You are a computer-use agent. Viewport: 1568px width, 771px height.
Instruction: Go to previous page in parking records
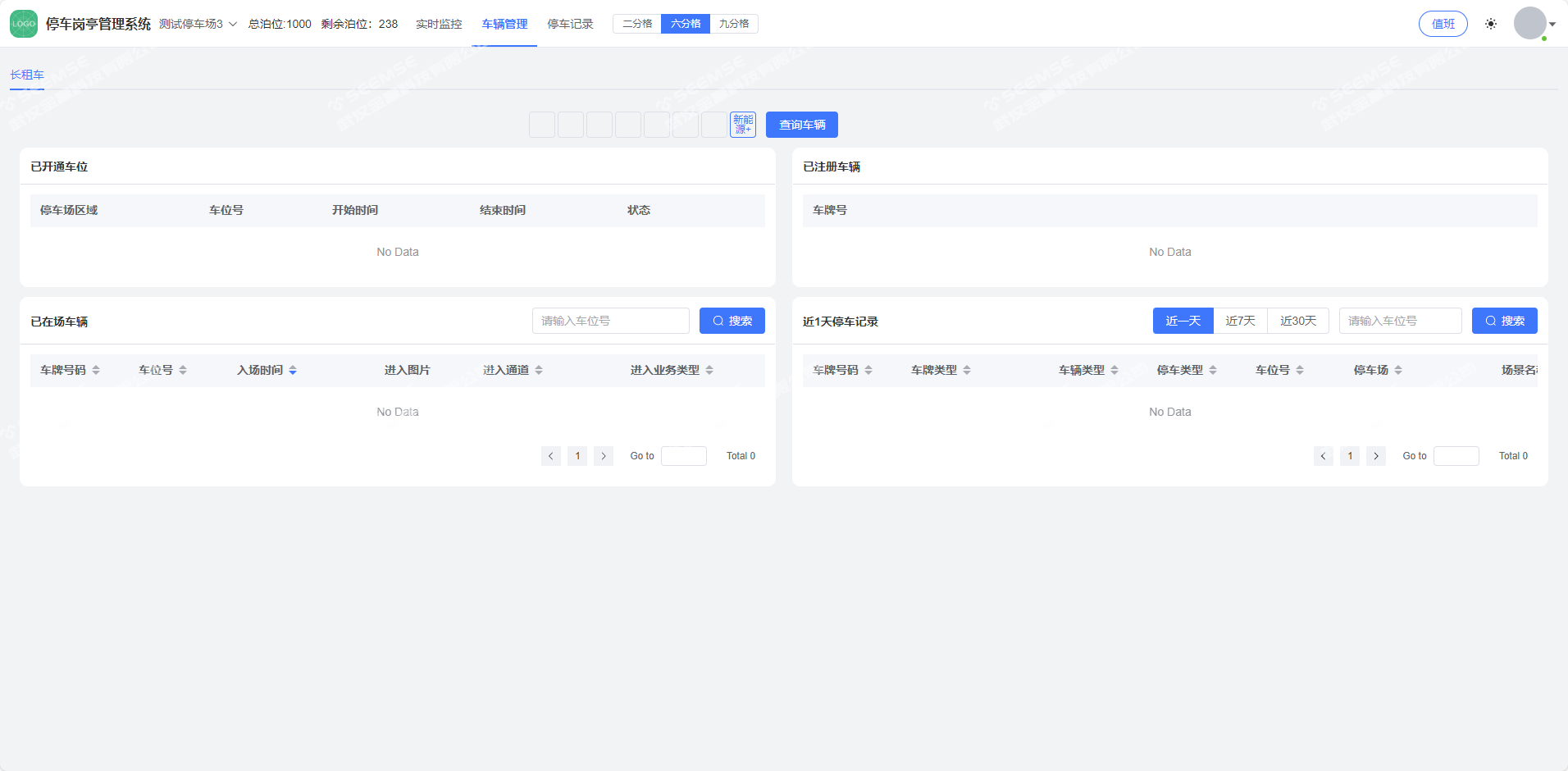[1323, 456]
